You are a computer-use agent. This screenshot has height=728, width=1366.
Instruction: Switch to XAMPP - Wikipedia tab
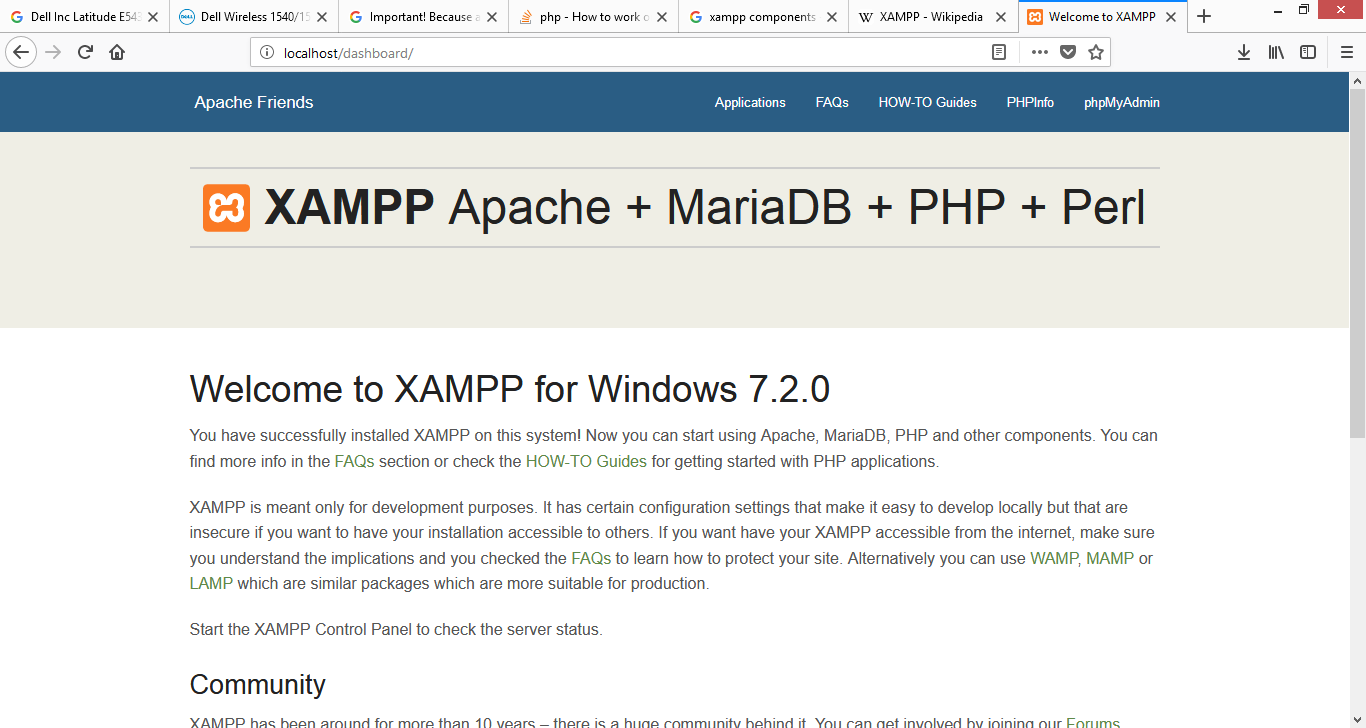[933, 17]
